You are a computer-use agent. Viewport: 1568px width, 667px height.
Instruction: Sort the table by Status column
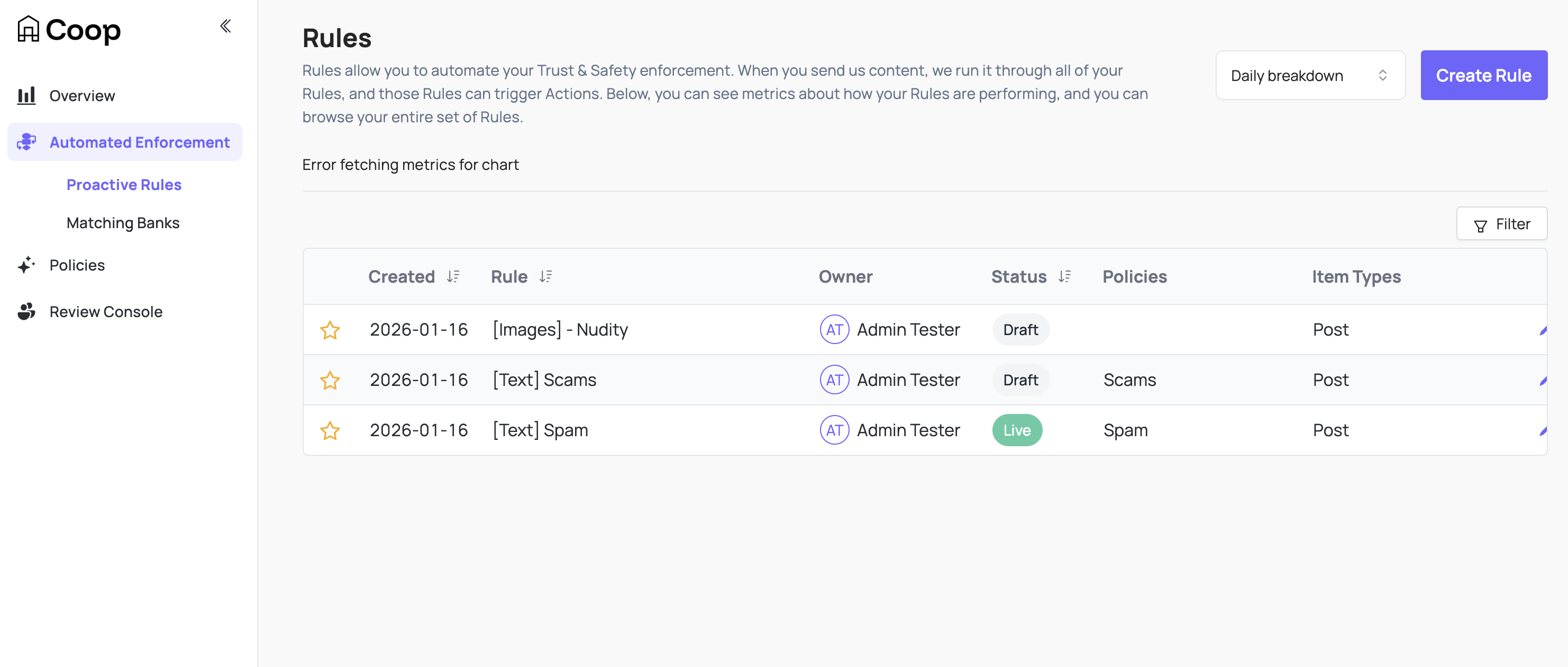[1064, 276]
